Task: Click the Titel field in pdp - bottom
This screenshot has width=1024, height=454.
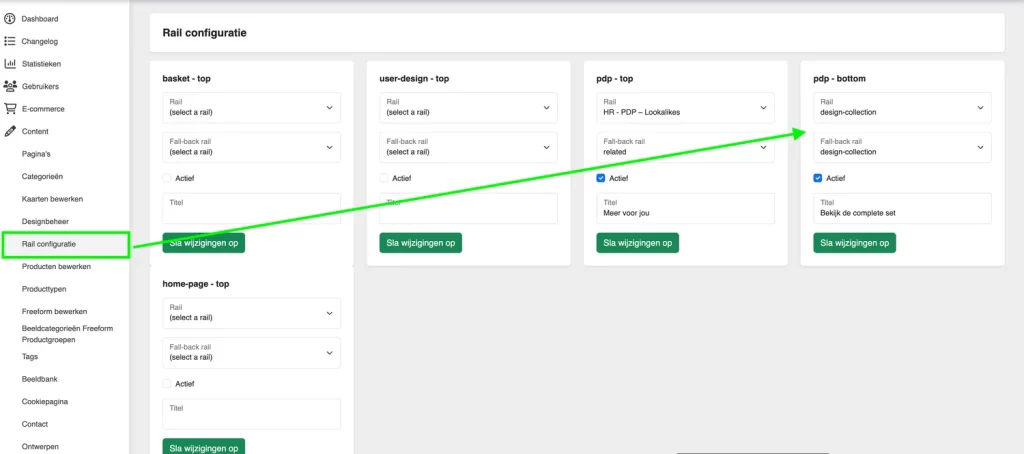Action: [902, 209]
